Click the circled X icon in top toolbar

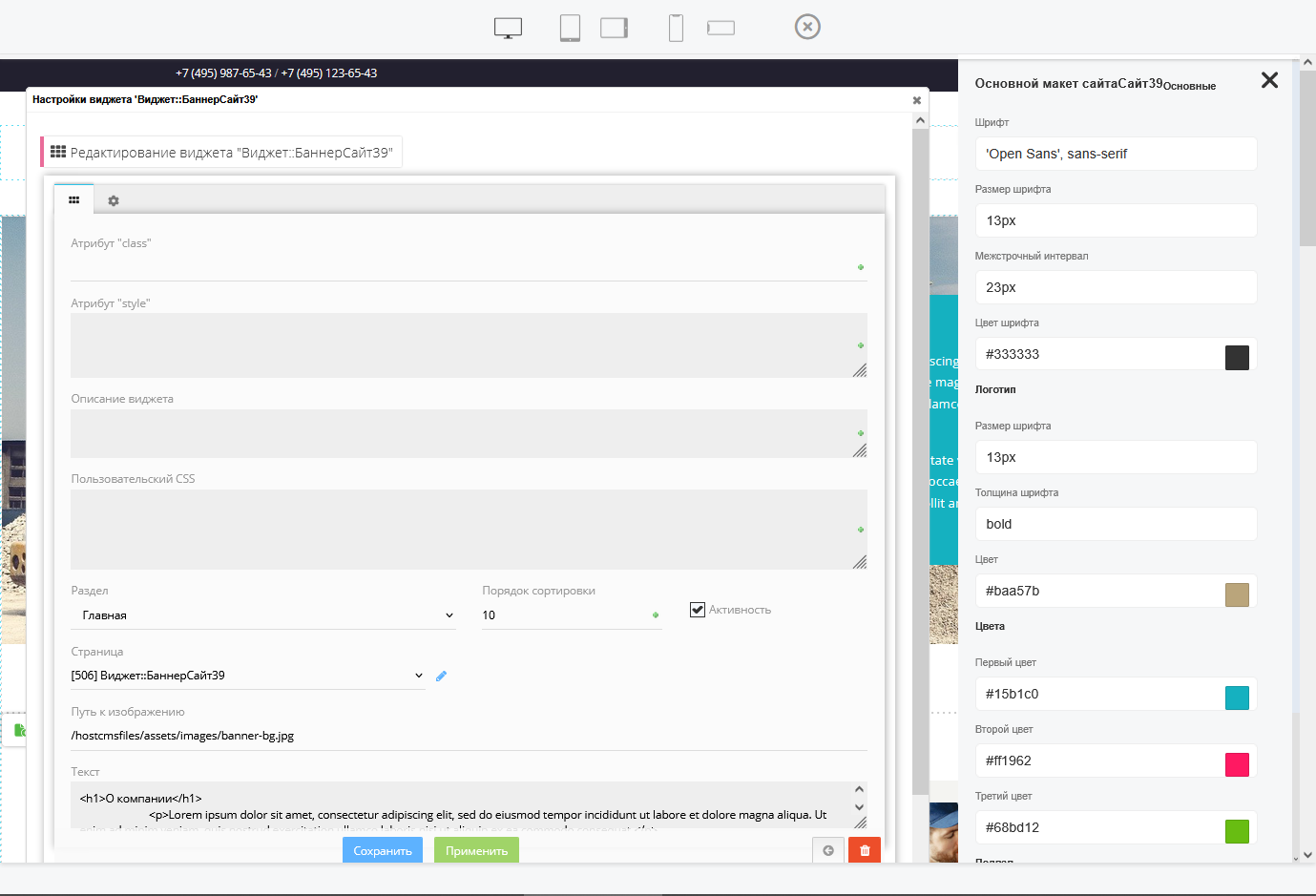pos(807,27)
